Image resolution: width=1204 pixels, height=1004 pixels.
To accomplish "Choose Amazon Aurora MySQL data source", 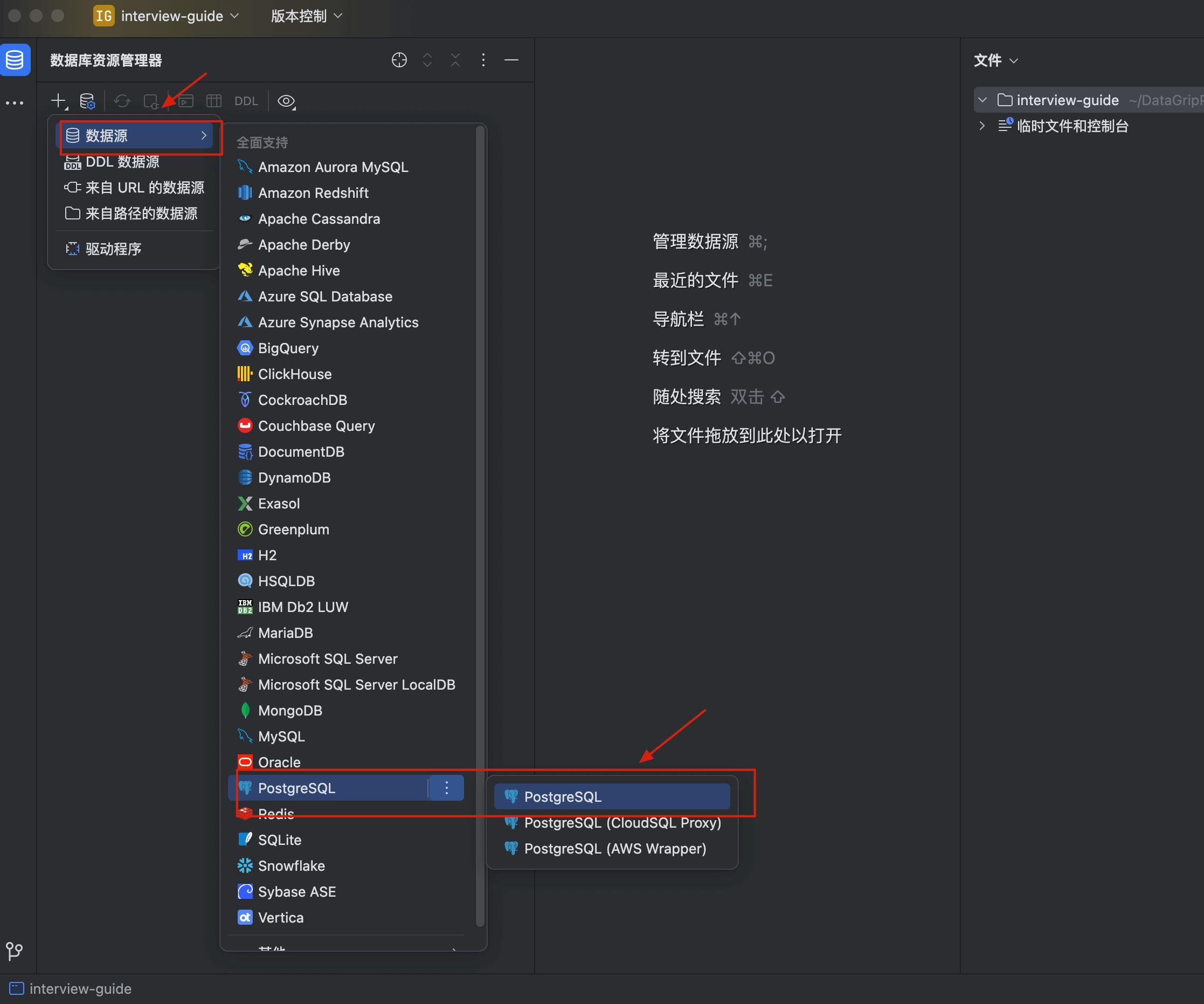I will [347, 167].
